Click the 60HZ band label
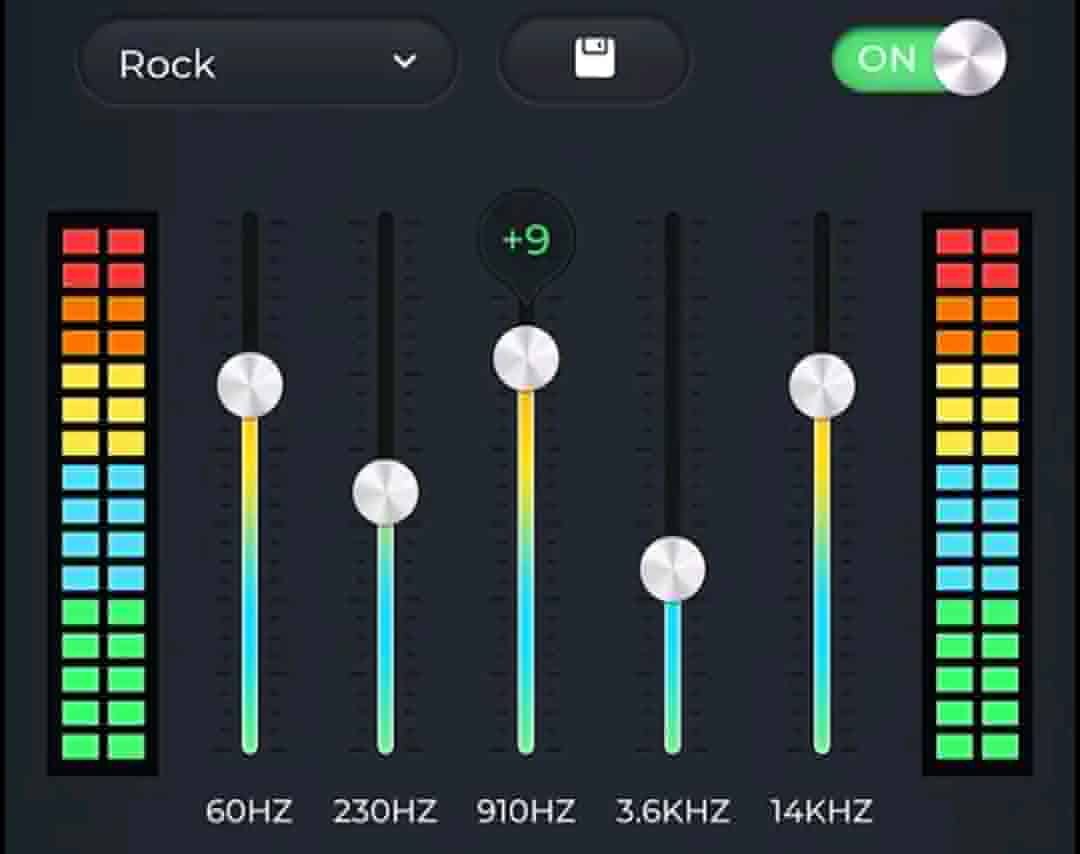Image resolution: width=1080 pixels, height=854 pixels. click(x=249, y=811)
